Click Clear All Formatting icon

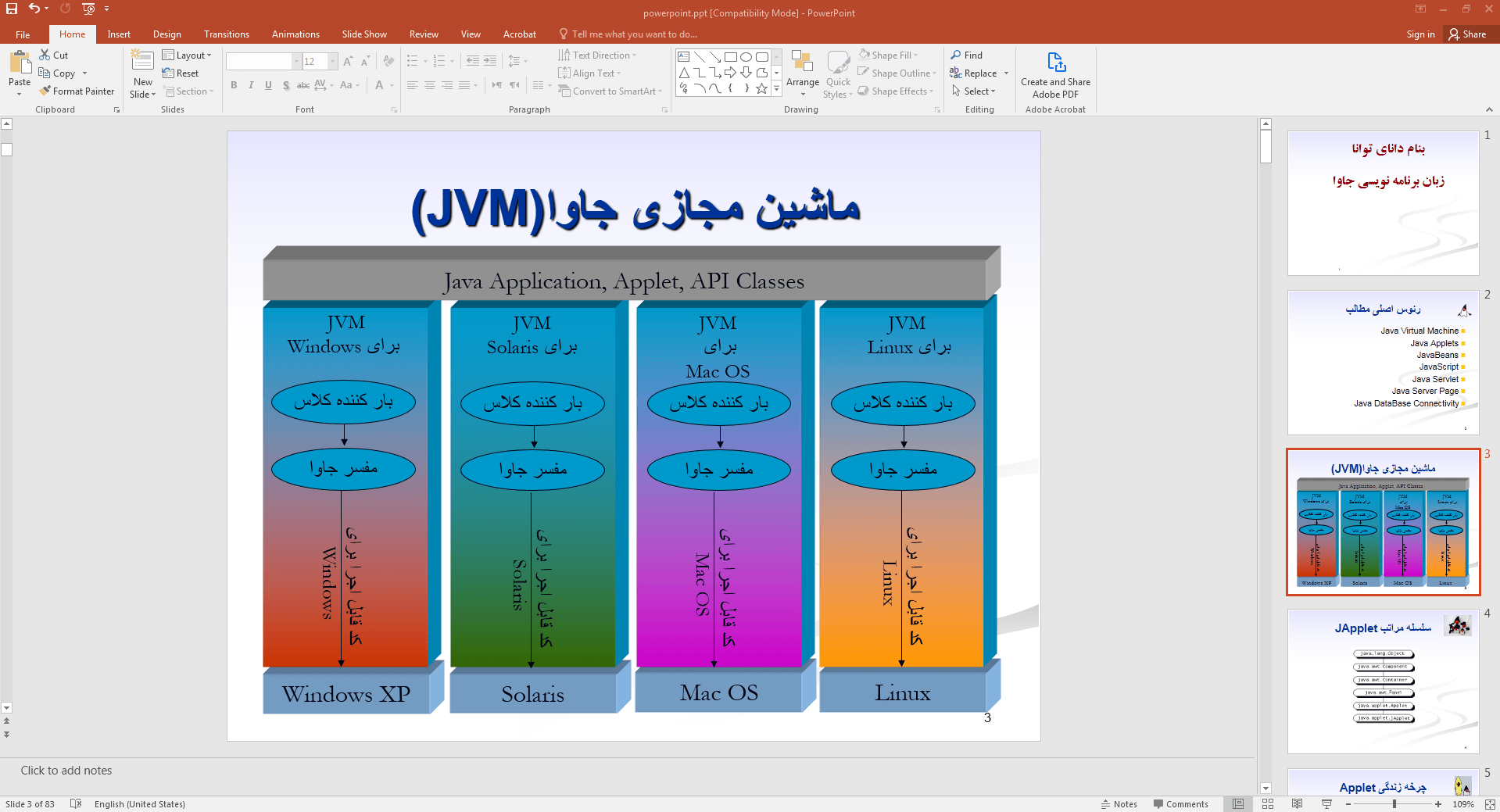click(388, 61)
